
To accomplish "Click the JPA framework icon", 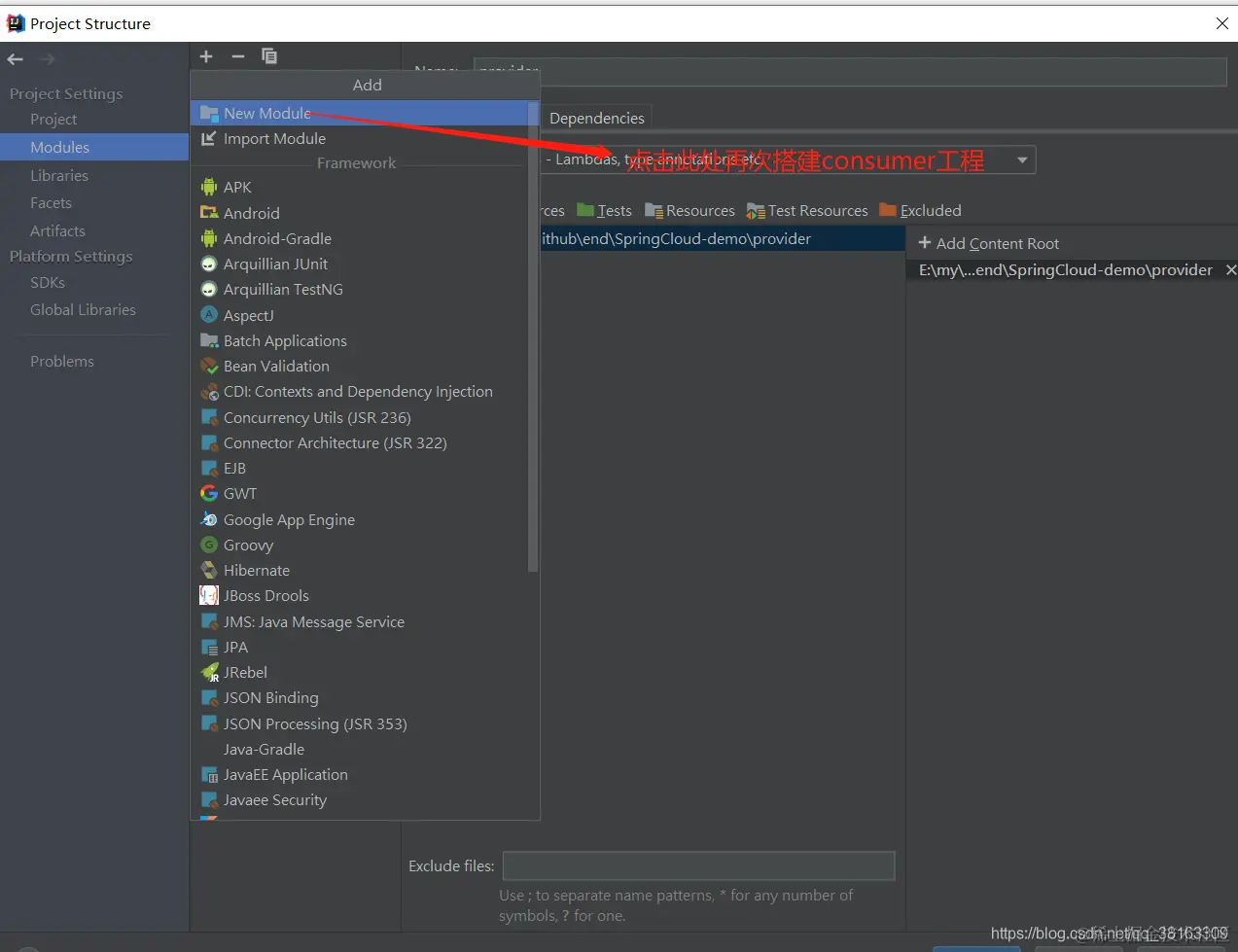I will pyautogui.click(x=208, y=647).
